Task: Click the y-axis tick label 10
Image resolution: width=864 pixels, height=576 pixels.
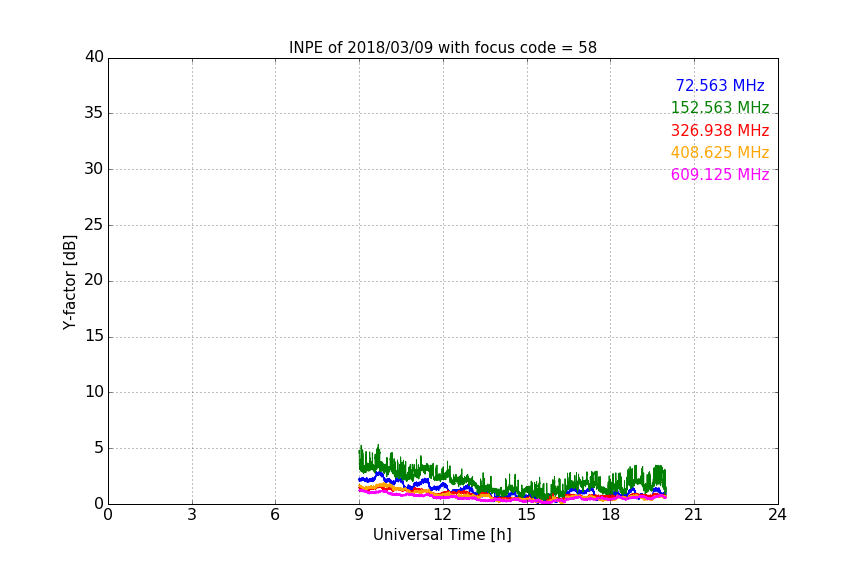Action: click(94, 392)
